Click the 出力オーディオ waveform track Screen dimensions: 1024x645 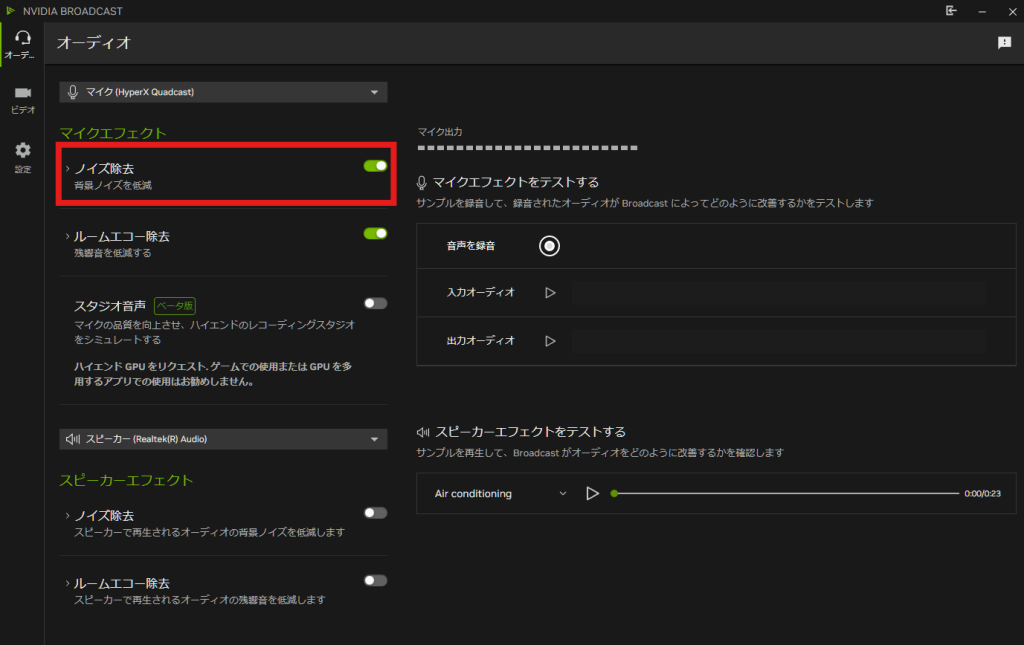click(778, 341)
